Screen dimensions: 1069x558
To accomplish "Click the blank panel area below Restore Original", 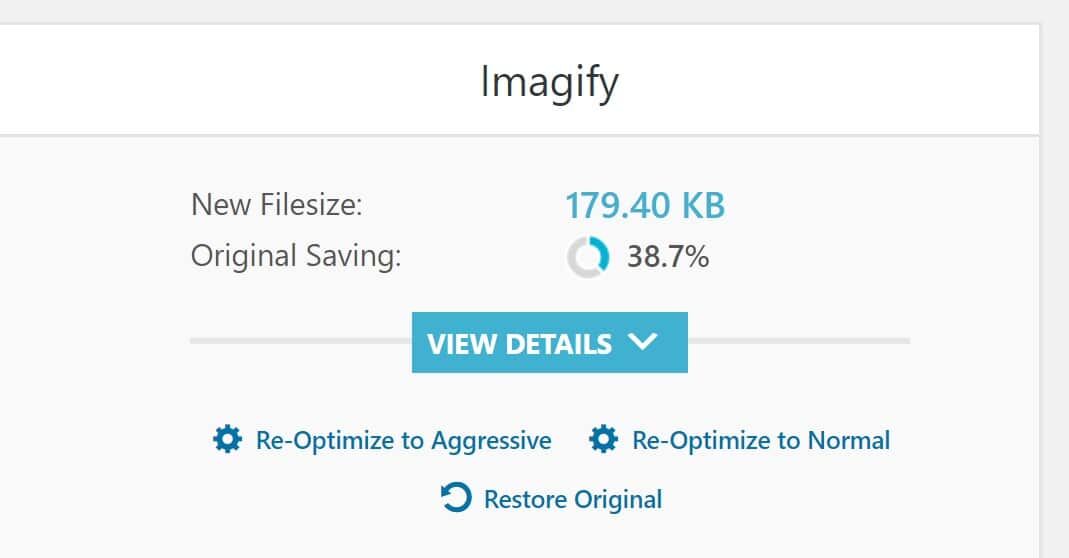I will [550, 538].
